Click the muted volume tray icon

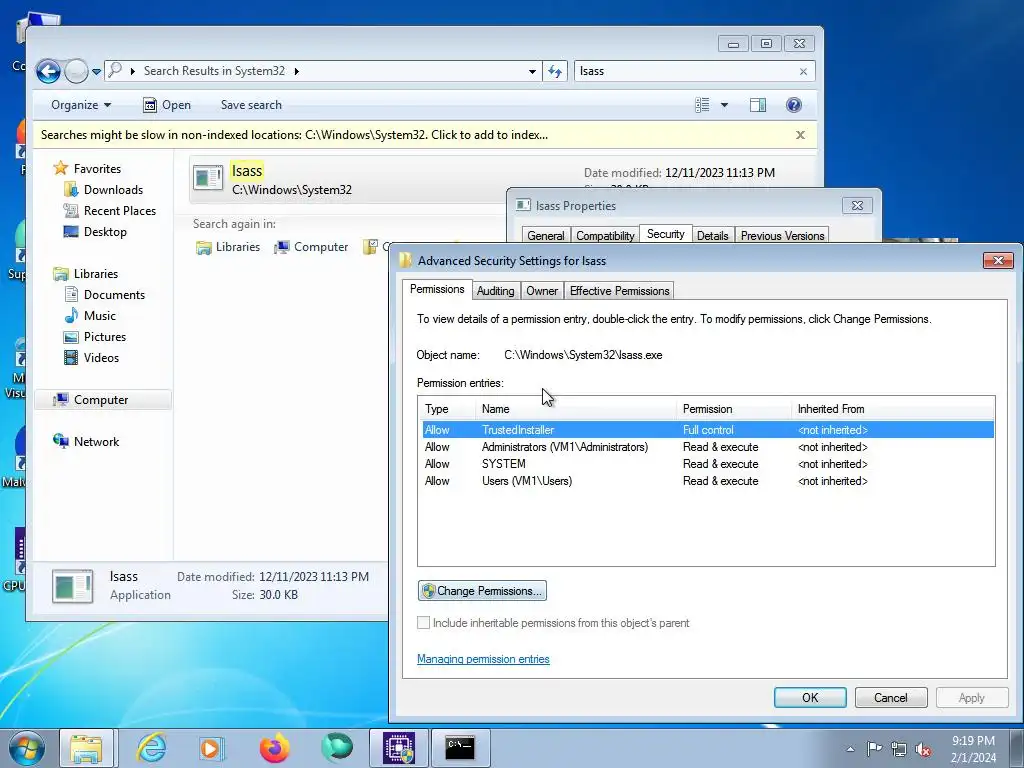923,749
